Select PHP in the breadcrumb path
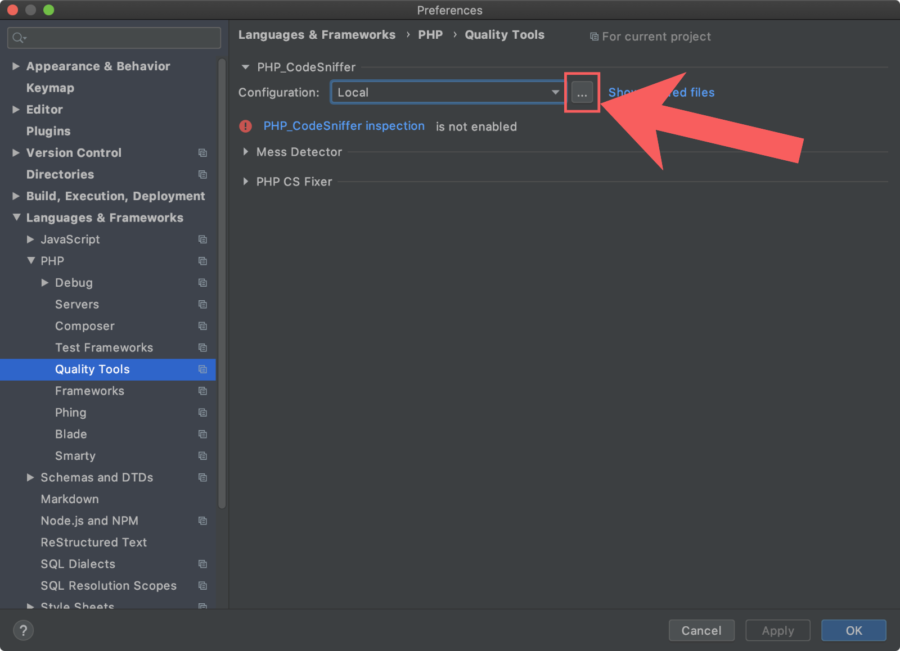Viewport: 900px width, 651px height. tap(430, 34)
